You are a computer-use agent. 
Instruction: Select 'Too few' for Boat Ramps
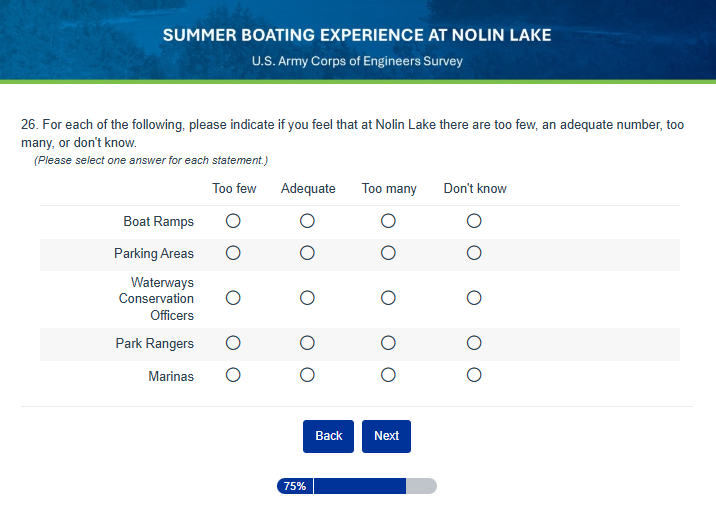[233, 220]
